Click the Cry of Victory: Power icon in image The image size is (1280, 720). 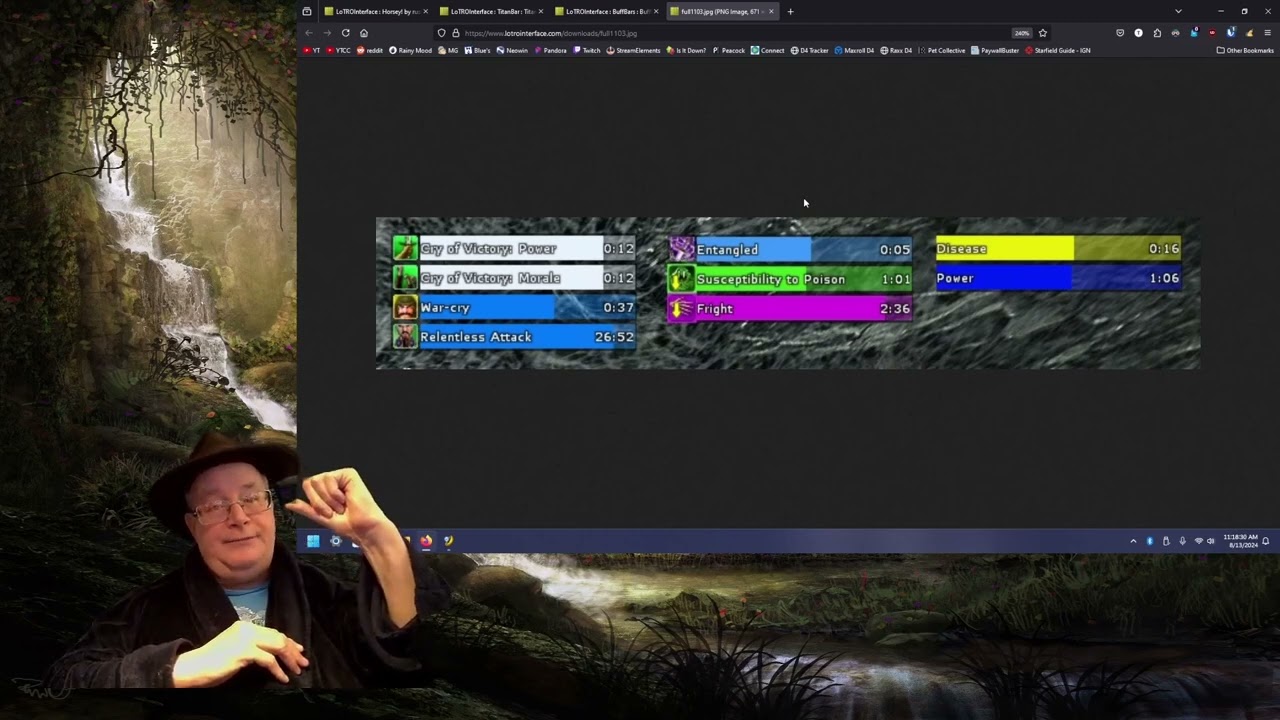[405, 248]
